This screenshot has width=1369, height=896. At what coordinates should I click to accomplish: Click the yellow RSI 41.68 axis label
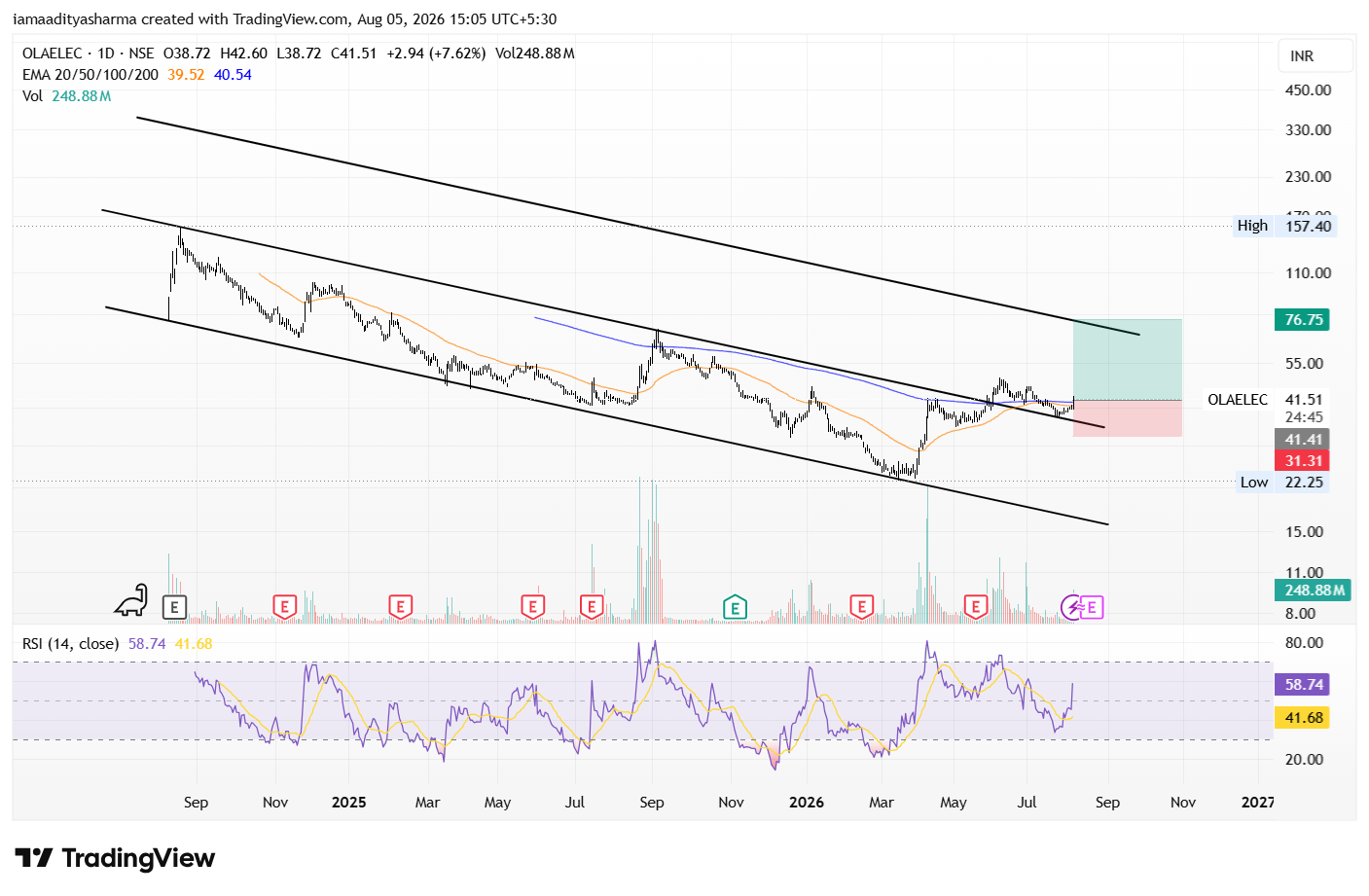1302,718
